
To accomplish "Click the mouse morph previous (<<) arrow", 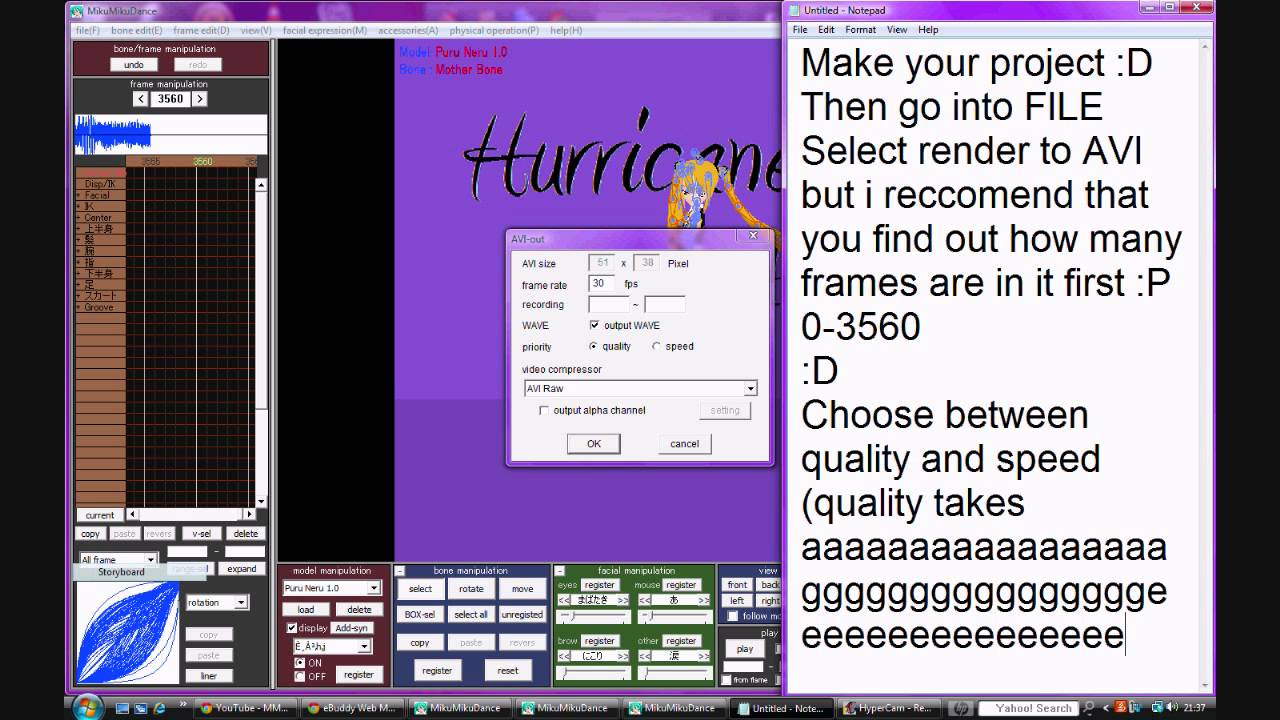I will [645, 600].
